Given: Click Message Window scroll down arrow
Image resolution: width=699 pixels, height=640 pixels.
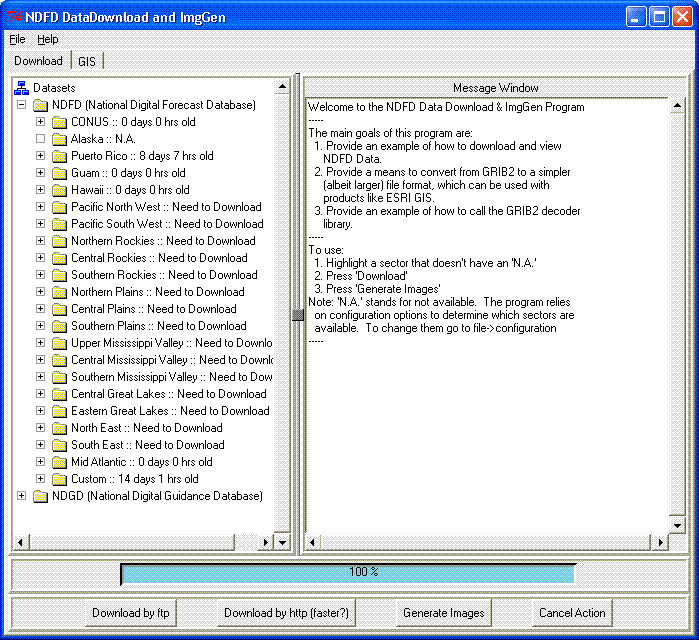Looking at the screenshot, I should coord(677,526).
